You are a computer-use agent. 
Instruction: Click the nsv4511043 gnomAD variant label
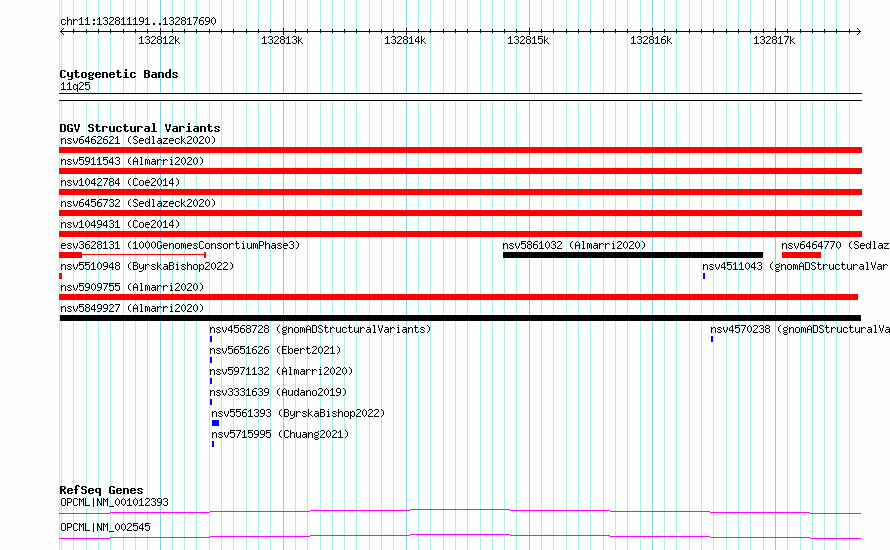point(795,266)
